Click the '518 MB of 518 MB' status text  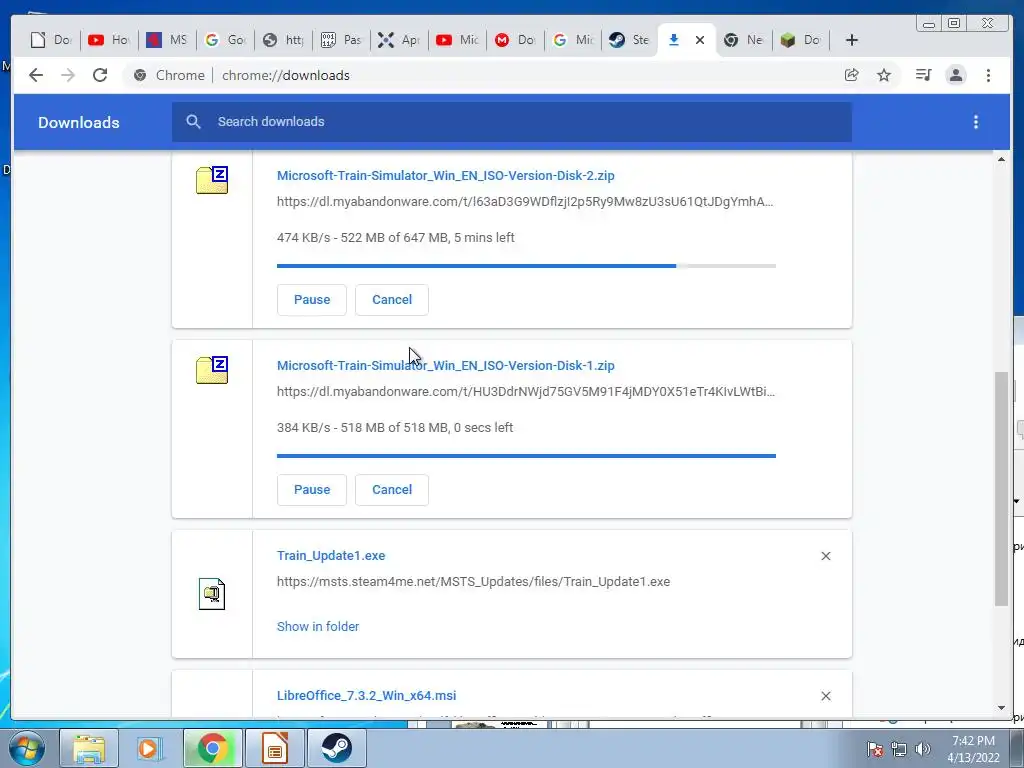pos(394,428)
